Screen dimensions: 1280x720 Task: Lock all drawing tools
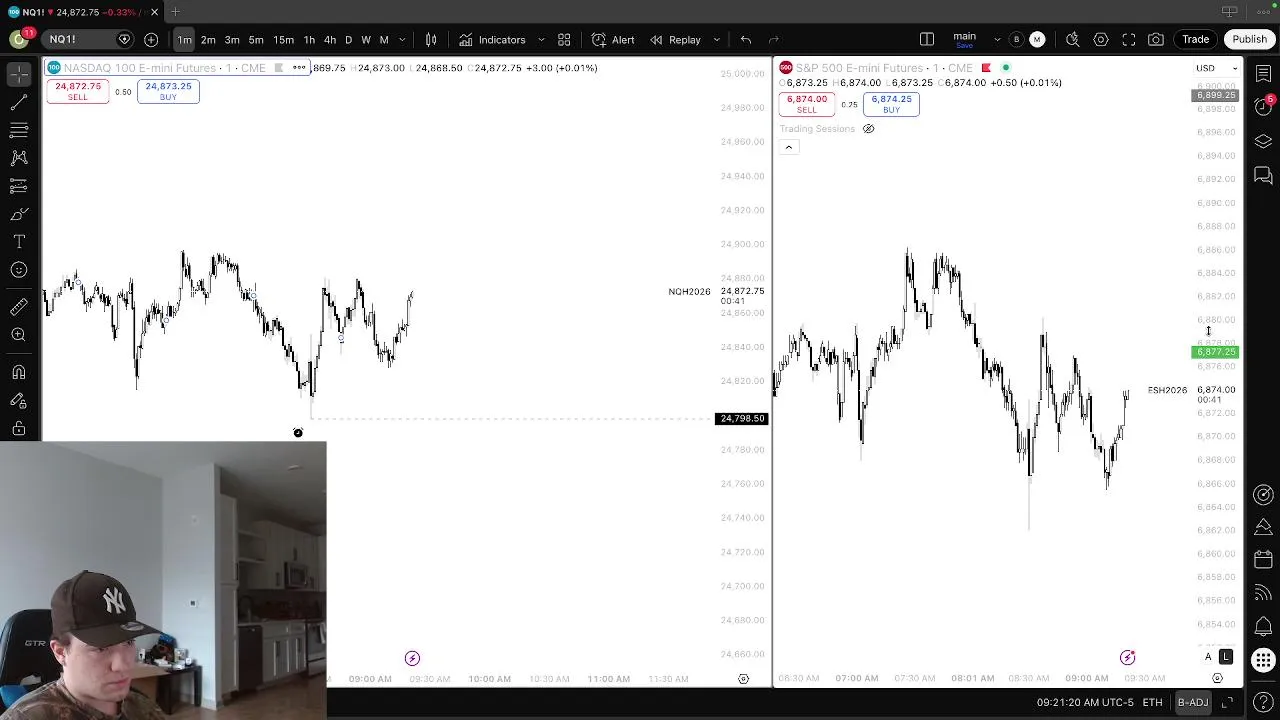(x=18, y=428)
